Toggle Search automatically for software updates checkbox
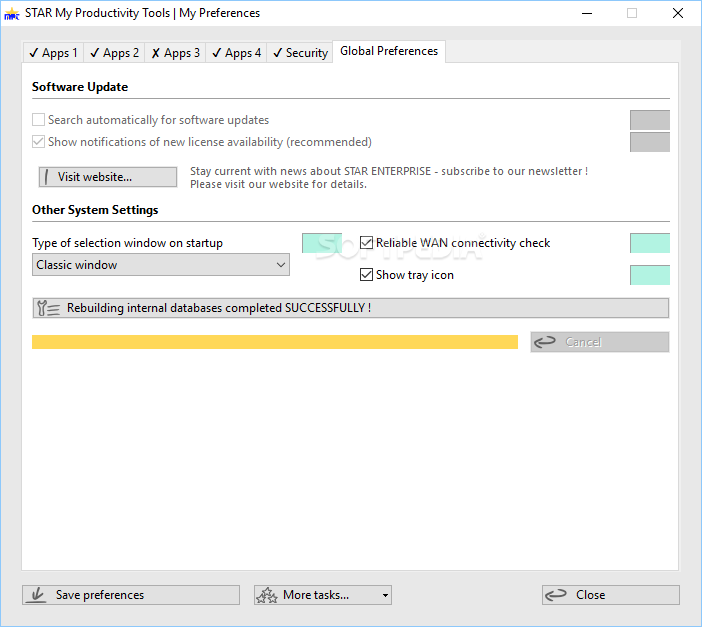Screen dimensions: 702x627 [x=39, y=120]
